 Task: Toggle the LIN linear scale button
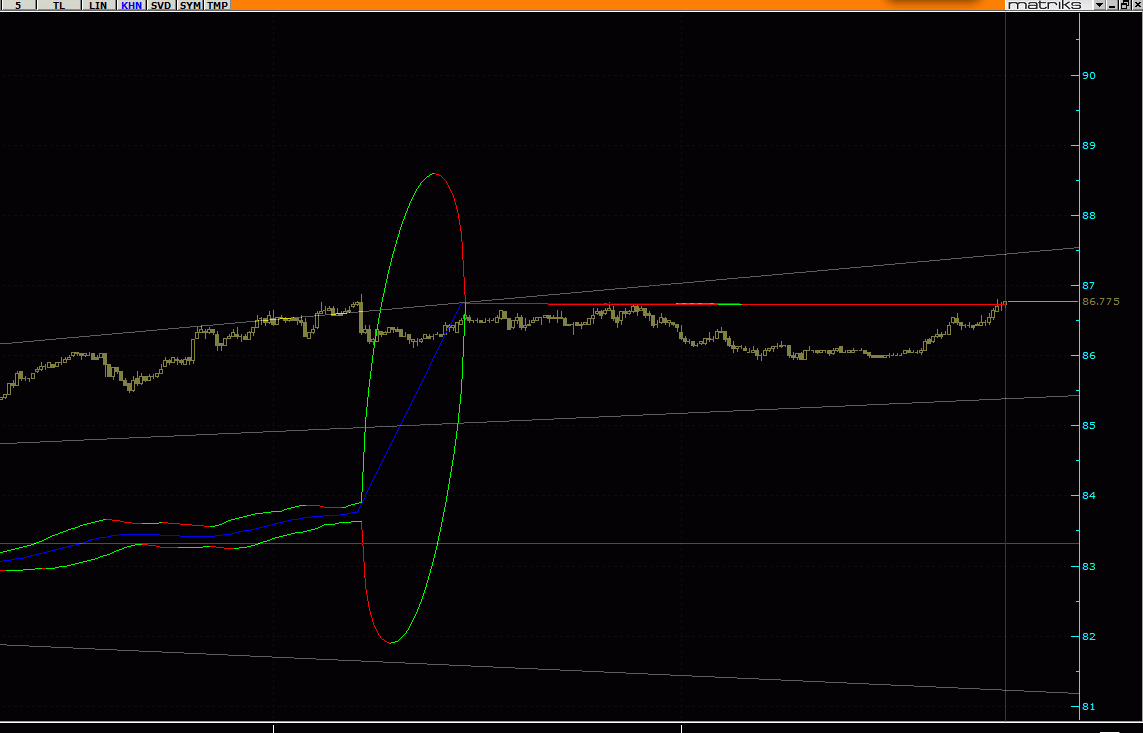coord(98,5)
